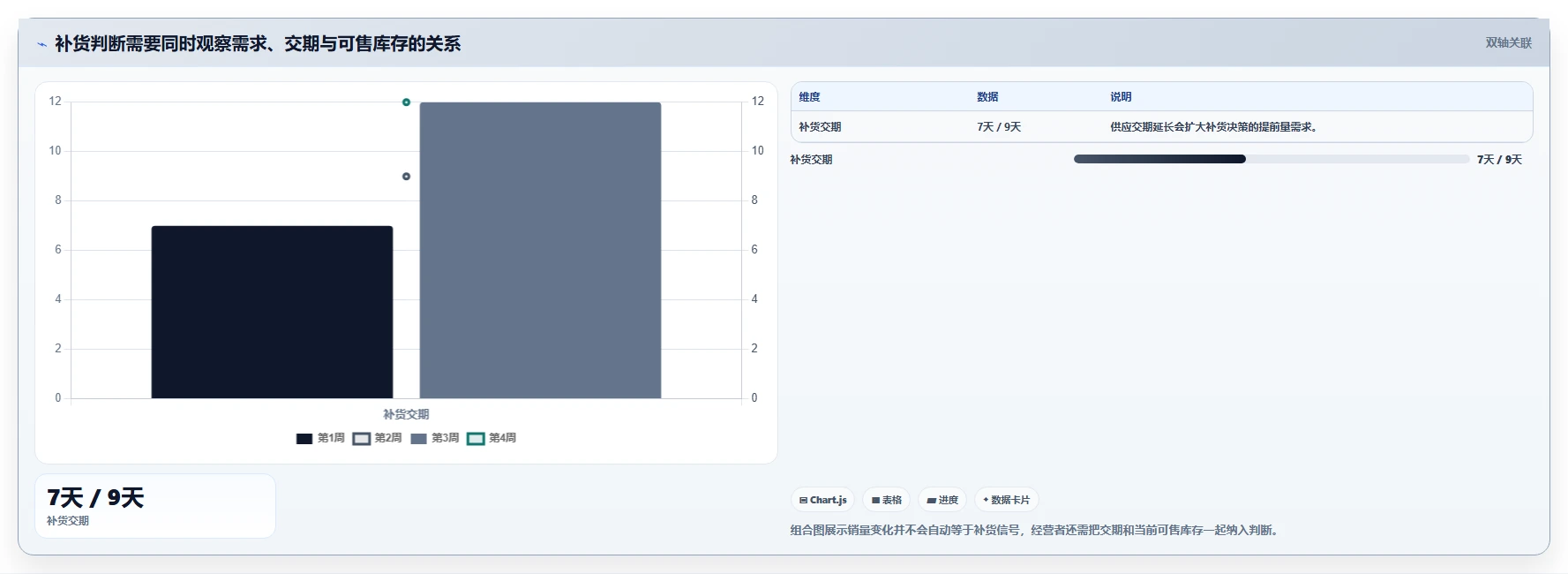Image resolution: width=1568 pixels, height=574 pixels.
Task: Click the large 7天 / 9天 card value
Action: pyautogui.click(x=95, y=498)
